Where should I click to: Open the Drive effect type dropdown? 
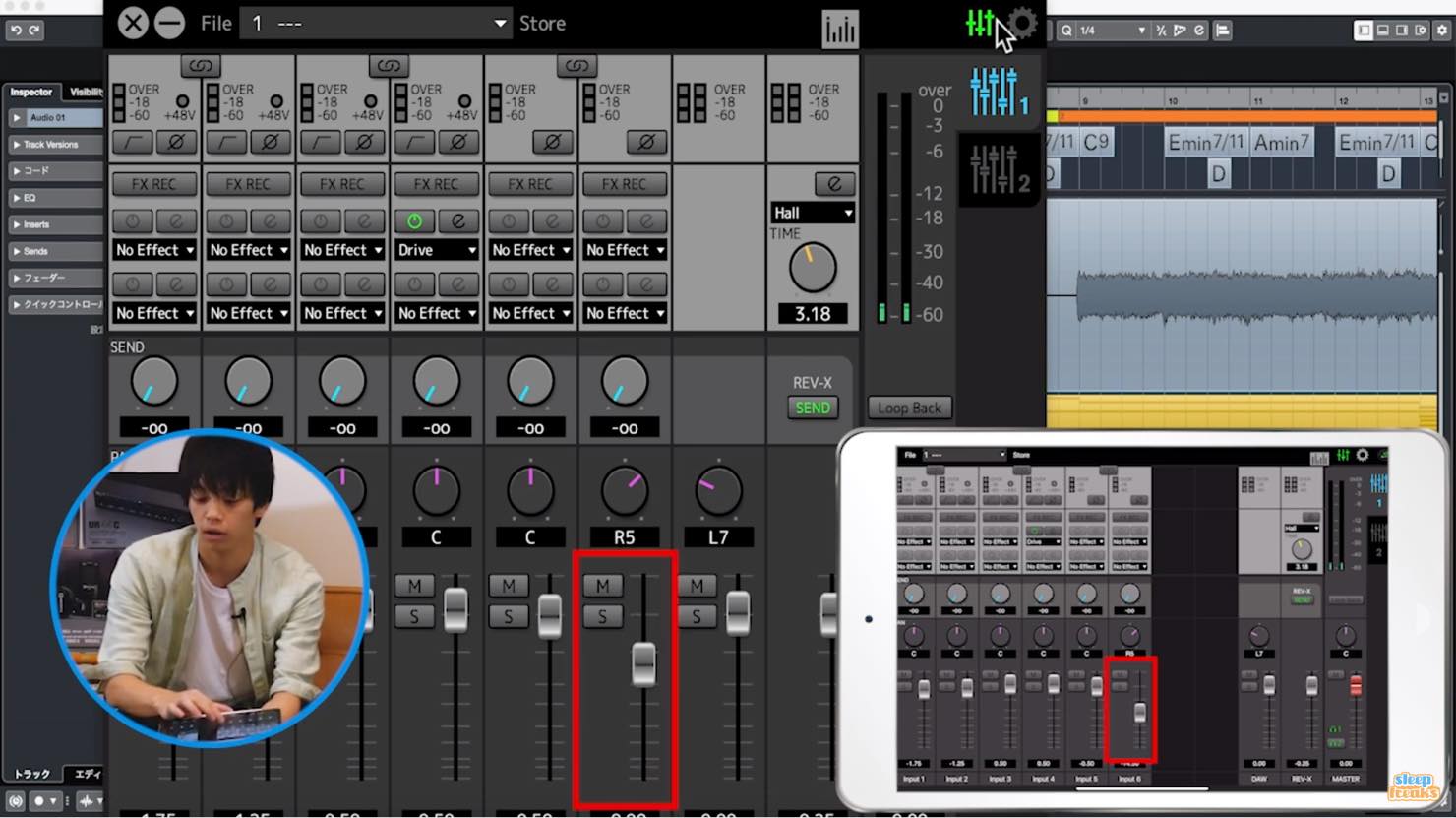437,250
